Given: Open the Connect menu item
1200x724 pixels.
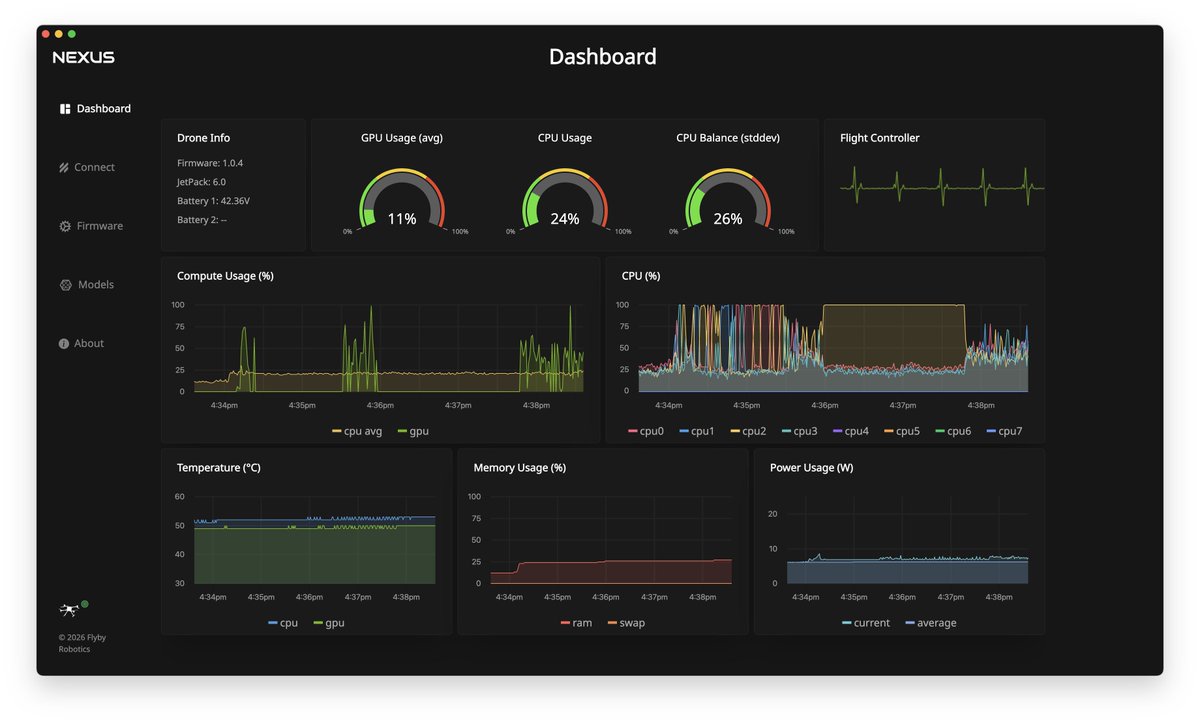Looking at the screenshot, I should pyautogui.click(x=87, y=168).
